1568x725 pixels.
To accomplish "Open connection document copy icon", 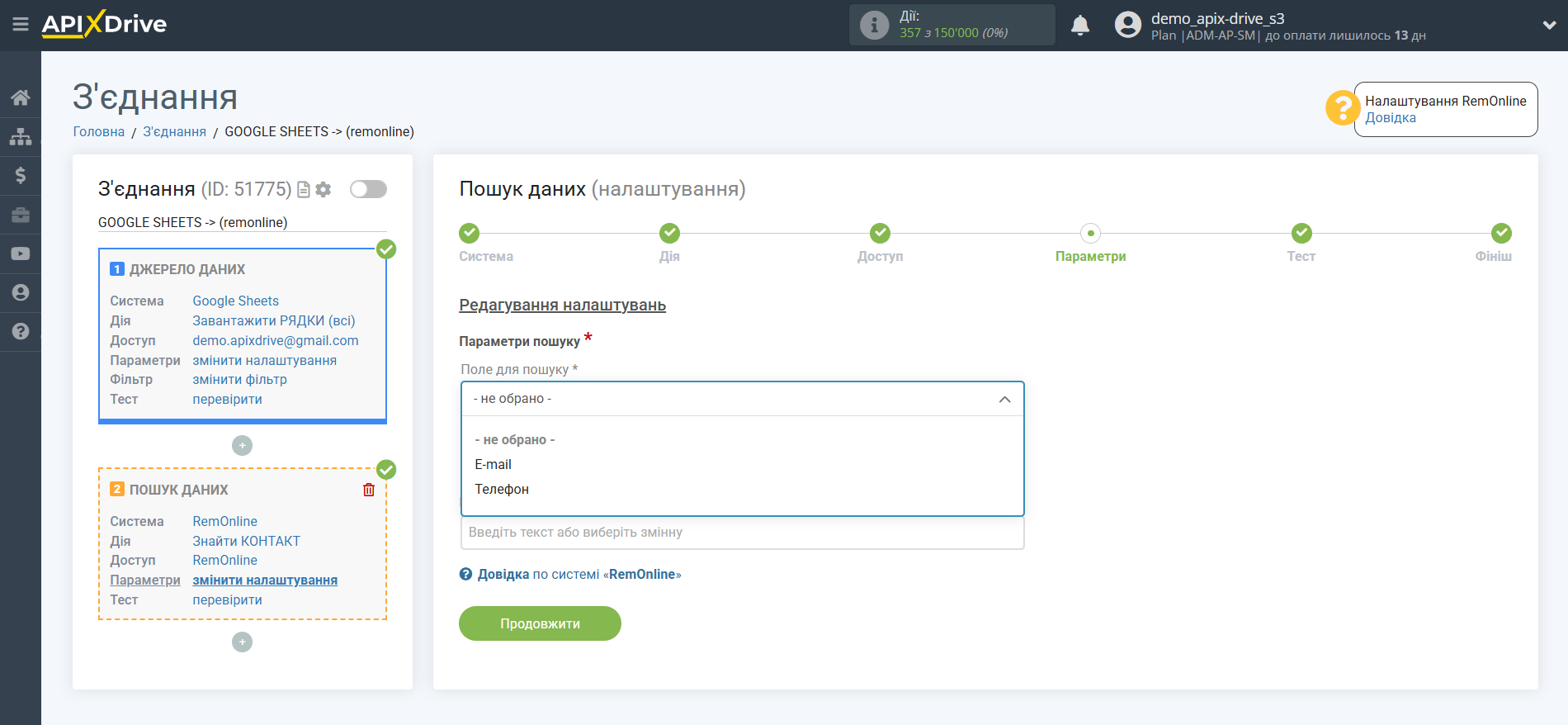I will (x=304, y=190).
